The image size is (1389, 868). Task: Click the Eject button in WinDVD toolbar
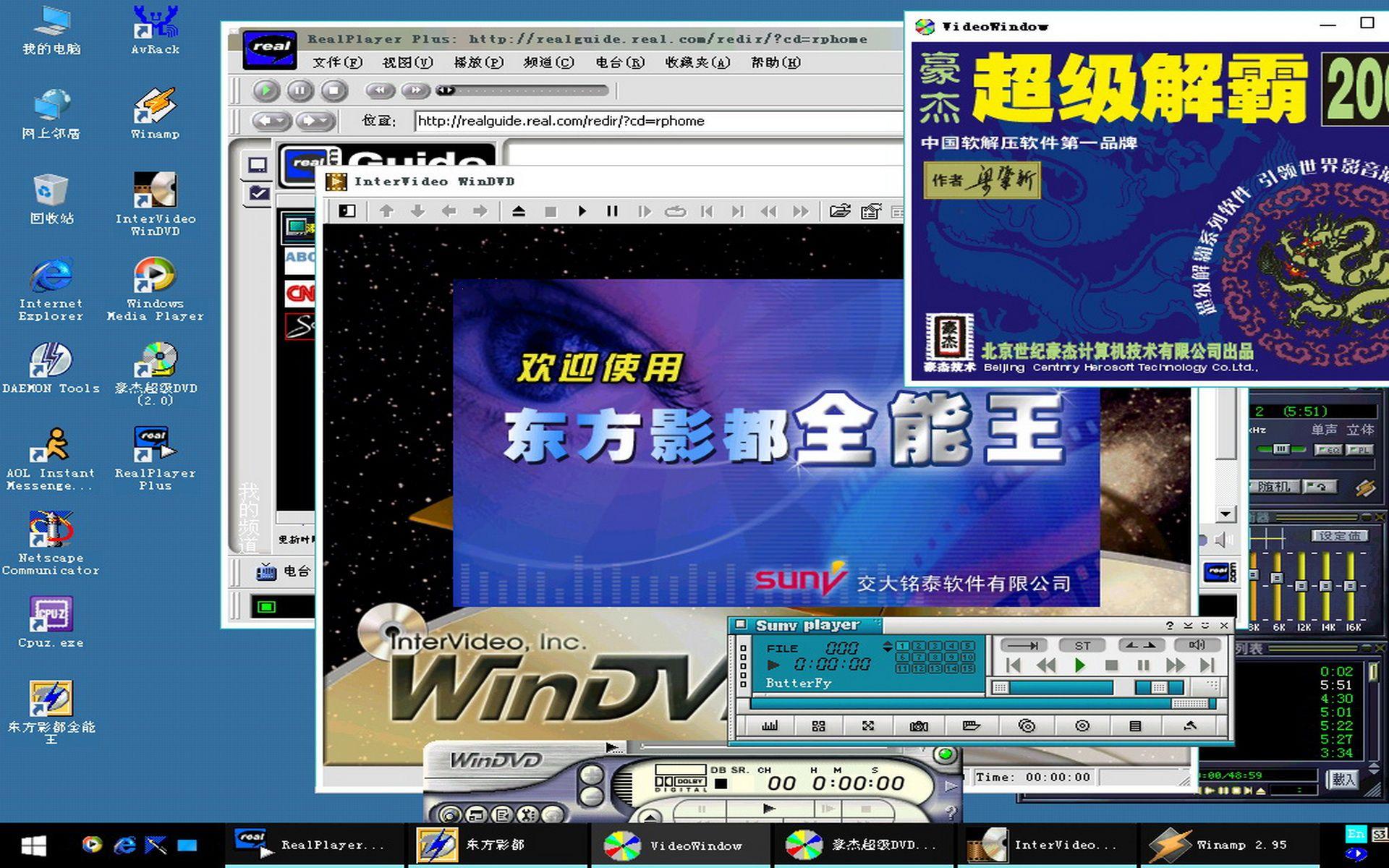pos(519,211)
